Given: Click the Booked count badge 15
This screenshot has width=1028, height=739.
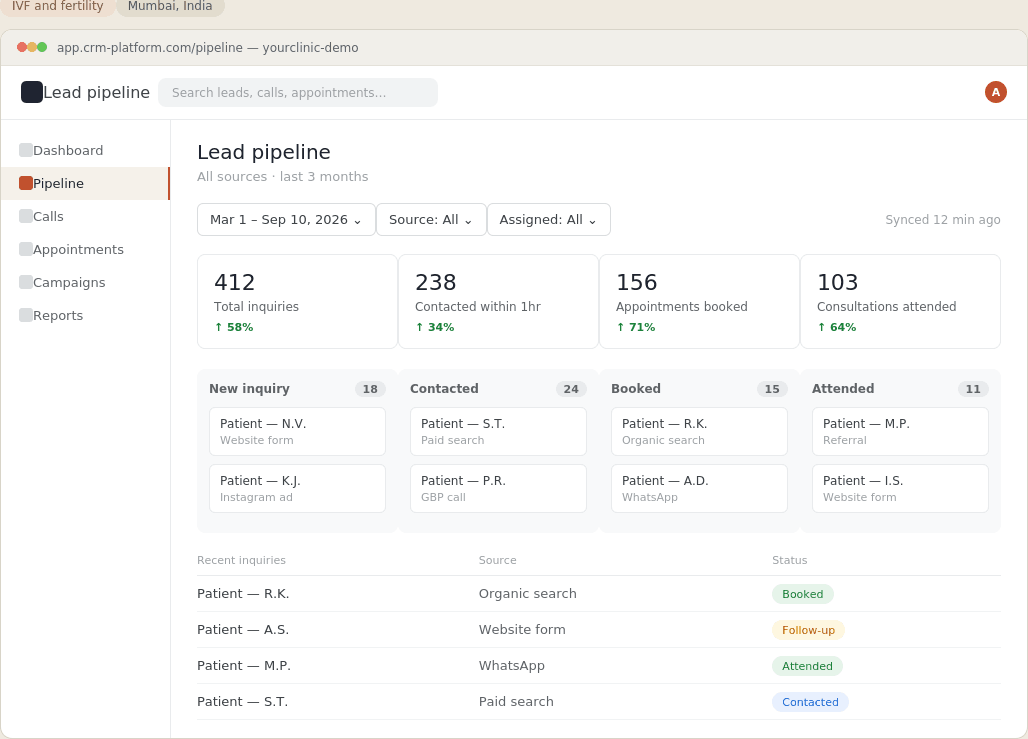Looking at the screenshot, I should pyautogui.click(x=772, y=389).
